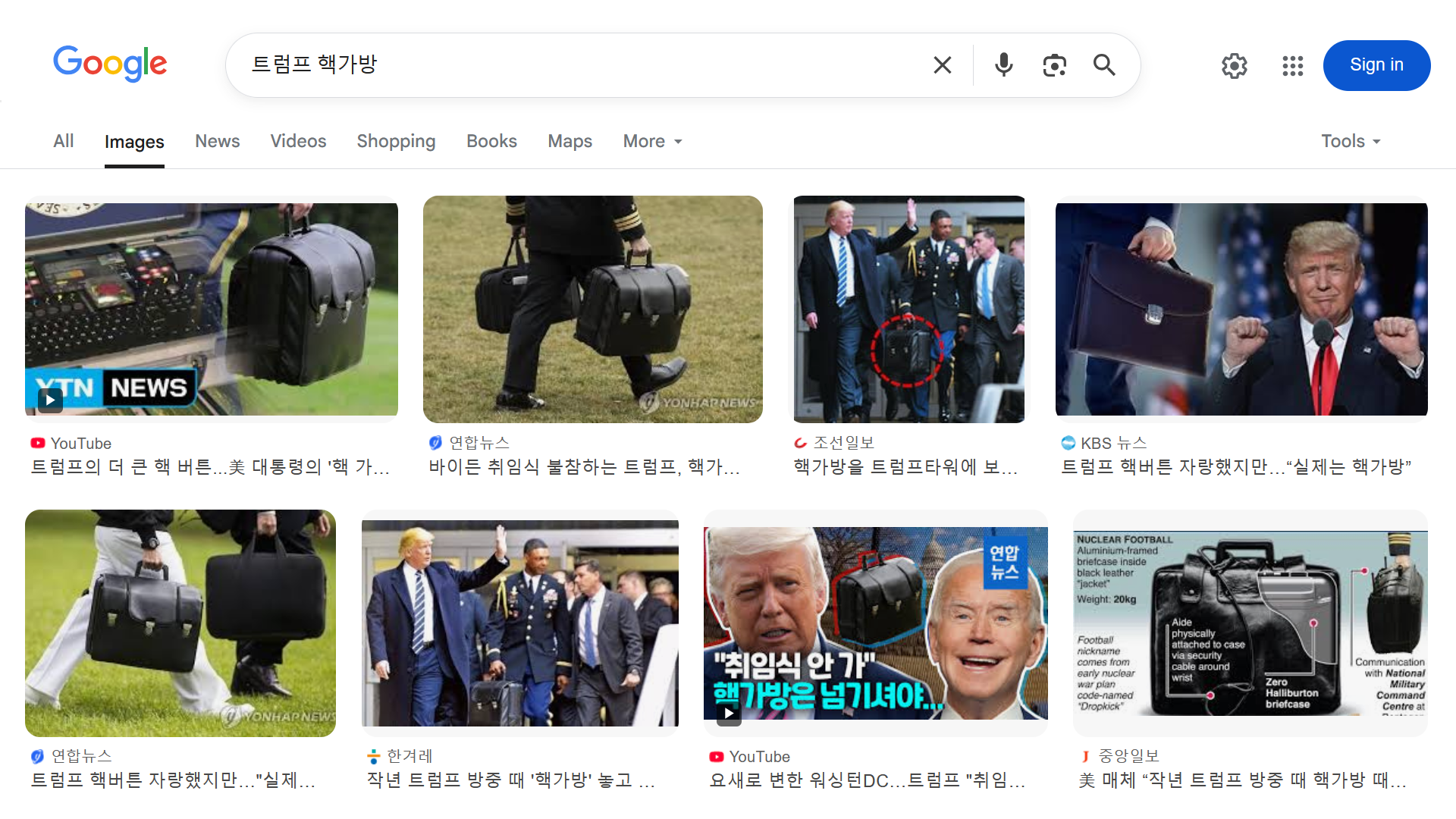Open the 한겨레 Trump waving image thumbnail
This screenshot has width=1456, height=819.
(x=519, y=623)
